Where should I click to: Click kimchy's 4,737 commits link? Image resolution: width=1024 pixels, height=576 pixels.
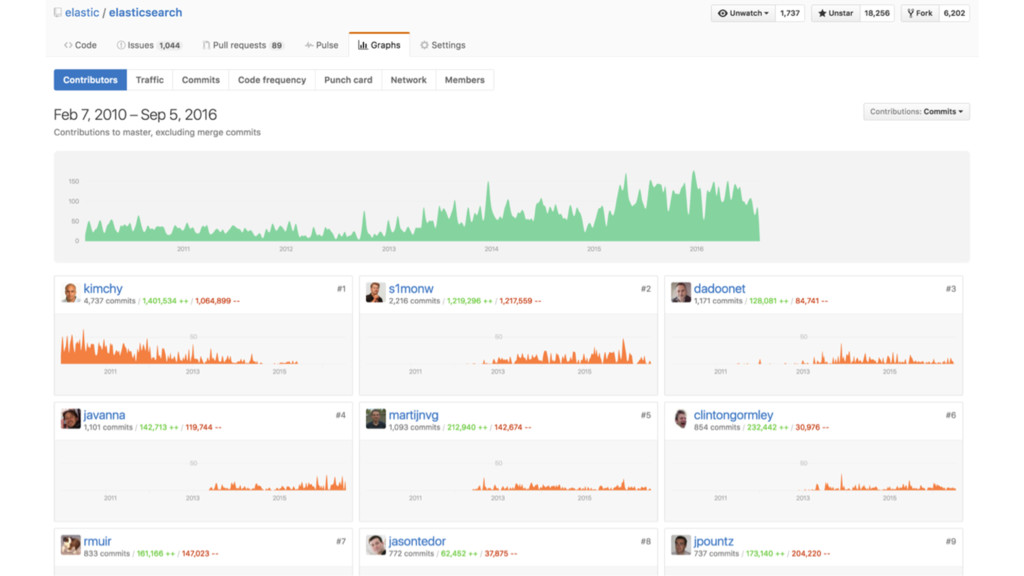pos(109,301)
